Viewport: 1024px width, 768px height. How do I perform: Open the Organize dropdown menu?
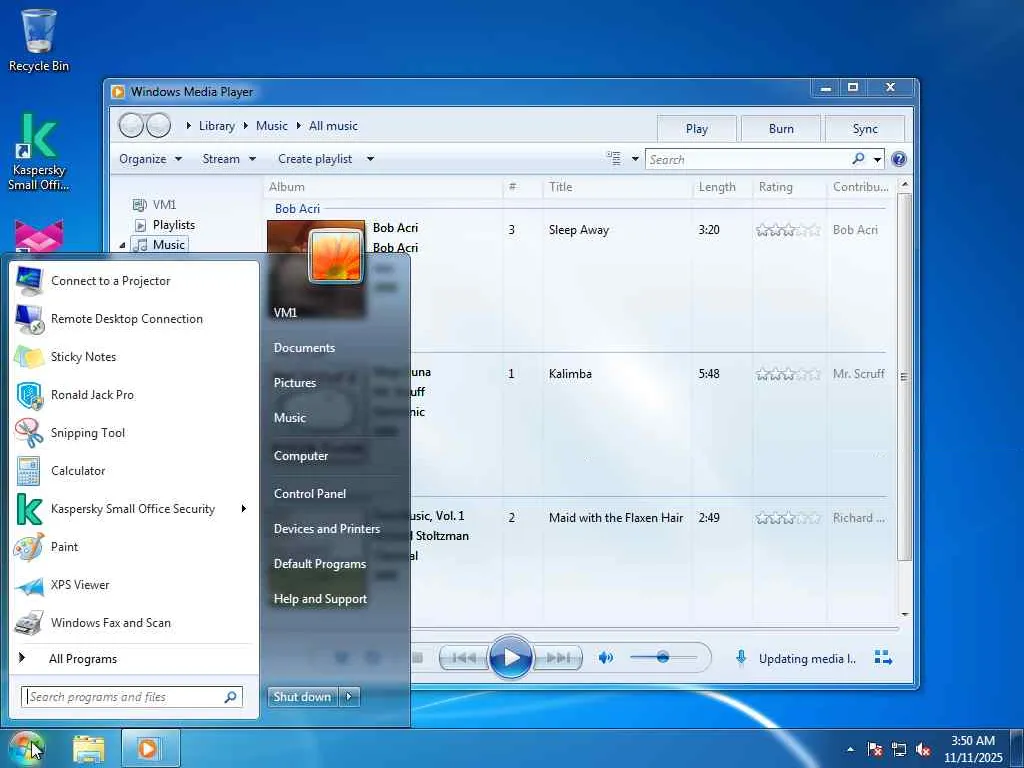[150, 159]
